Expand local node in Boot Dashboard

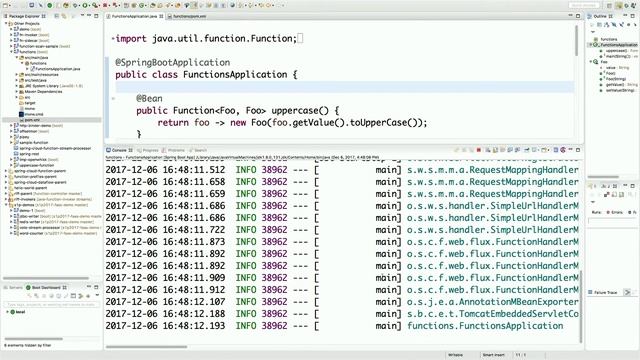point(7,312)
